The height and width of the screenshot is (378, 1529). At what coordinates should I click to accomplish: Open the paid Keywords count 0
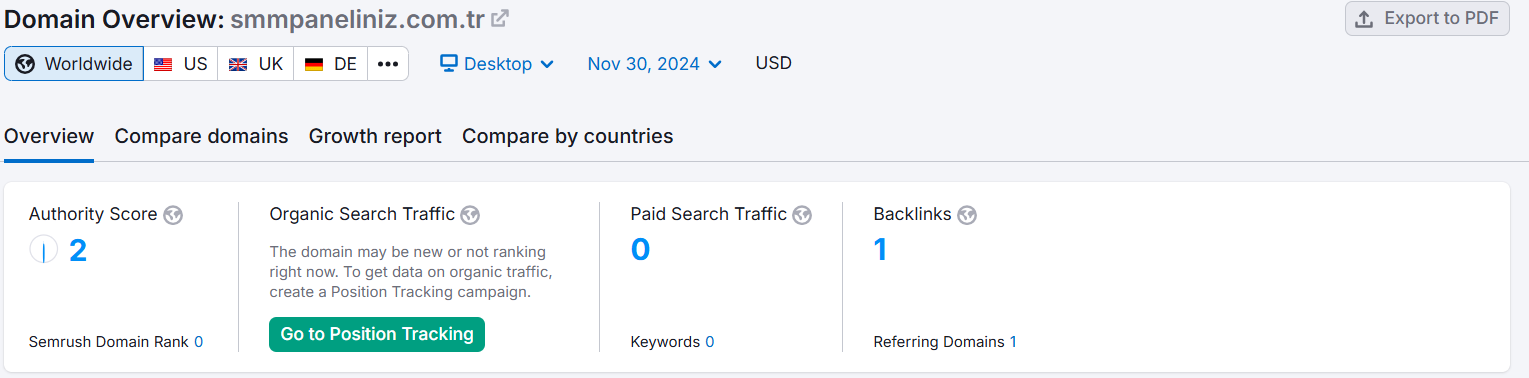(709, 342)
